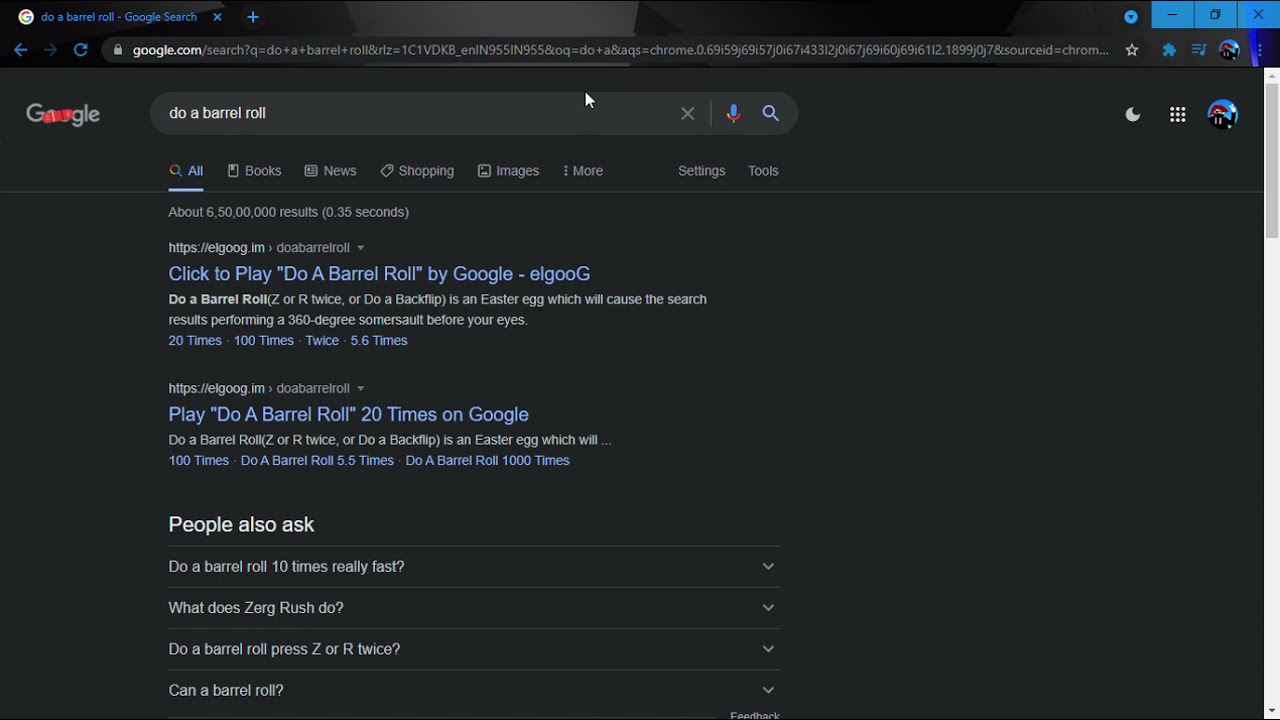Click 'Do A Barrel Roll 5.5 Times' sitelink
This screenshot has width=1280, height=720.
(x=317, y=461)
